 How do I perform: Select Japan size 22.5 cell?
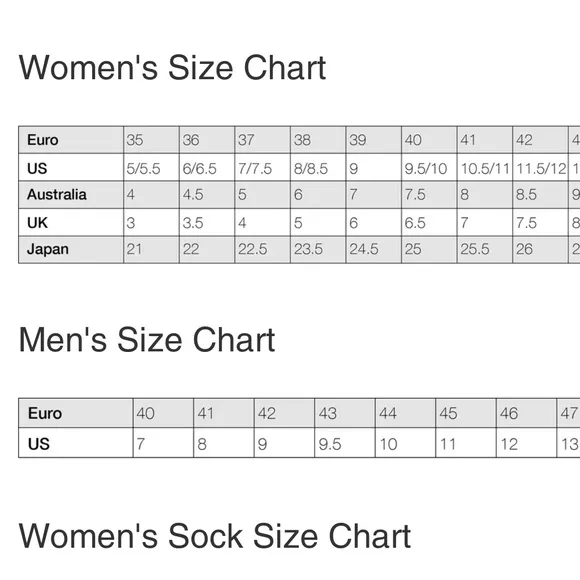pos(263,249)
